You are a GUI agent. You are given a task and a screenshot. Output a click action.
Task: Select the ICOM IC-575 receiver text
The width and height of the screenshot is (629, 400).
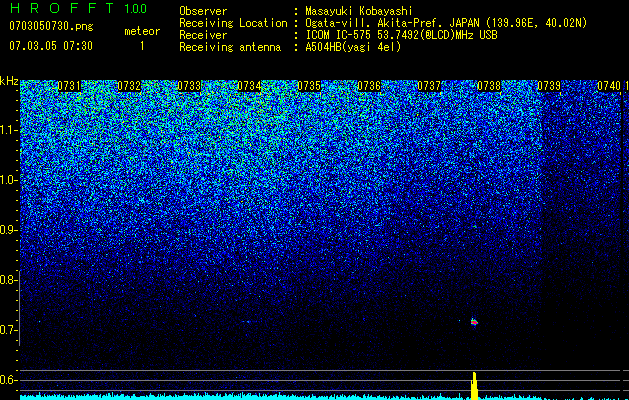[x=402, y=35]
